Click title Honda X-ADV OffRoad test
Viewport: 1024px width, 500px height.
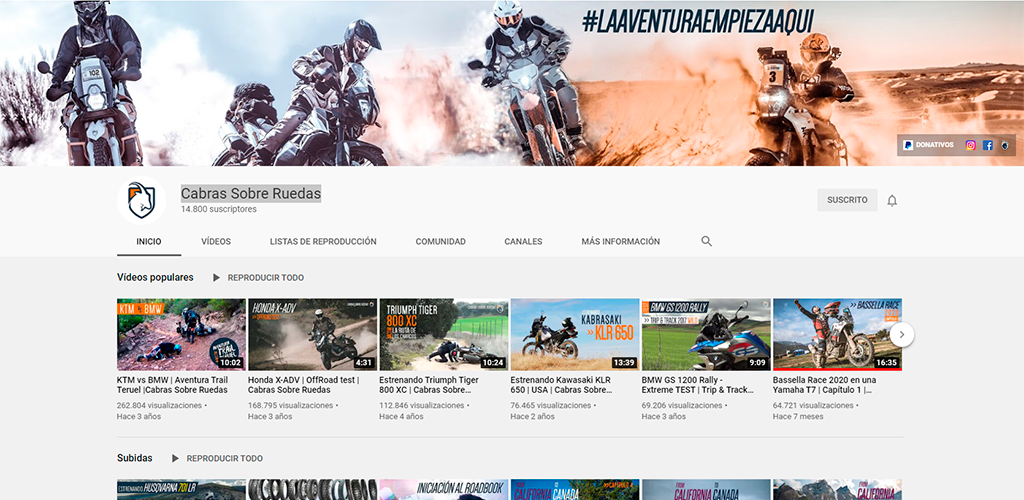(304, 384)
